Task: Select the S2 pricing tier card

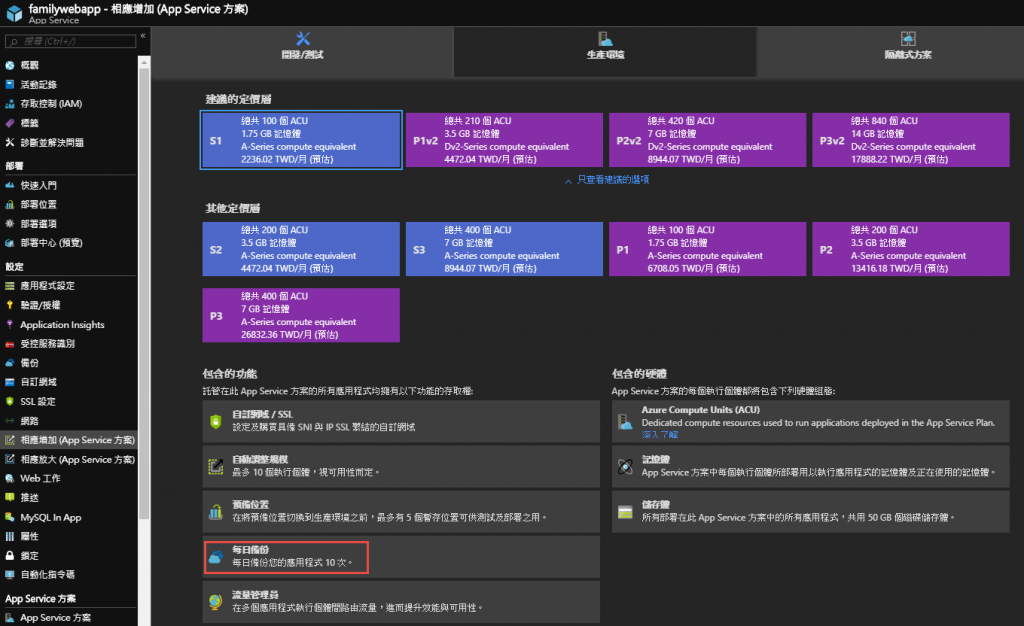Action: pos(301,249)
